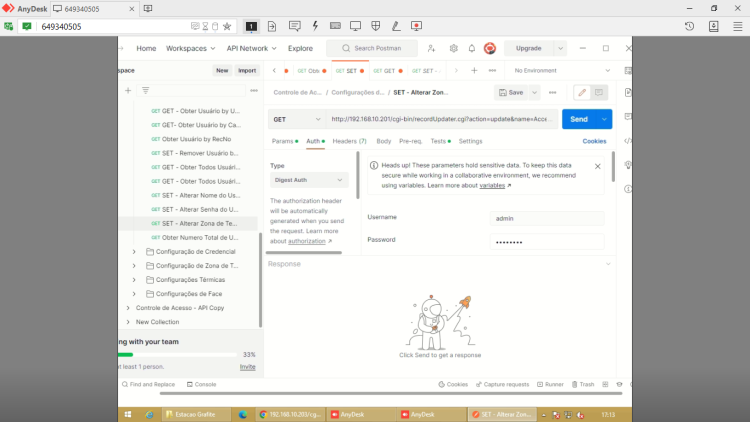The image size is (750, 422).
Task: Click the AnyDesk actions lightning icon
Action: [x=315, y=26]
